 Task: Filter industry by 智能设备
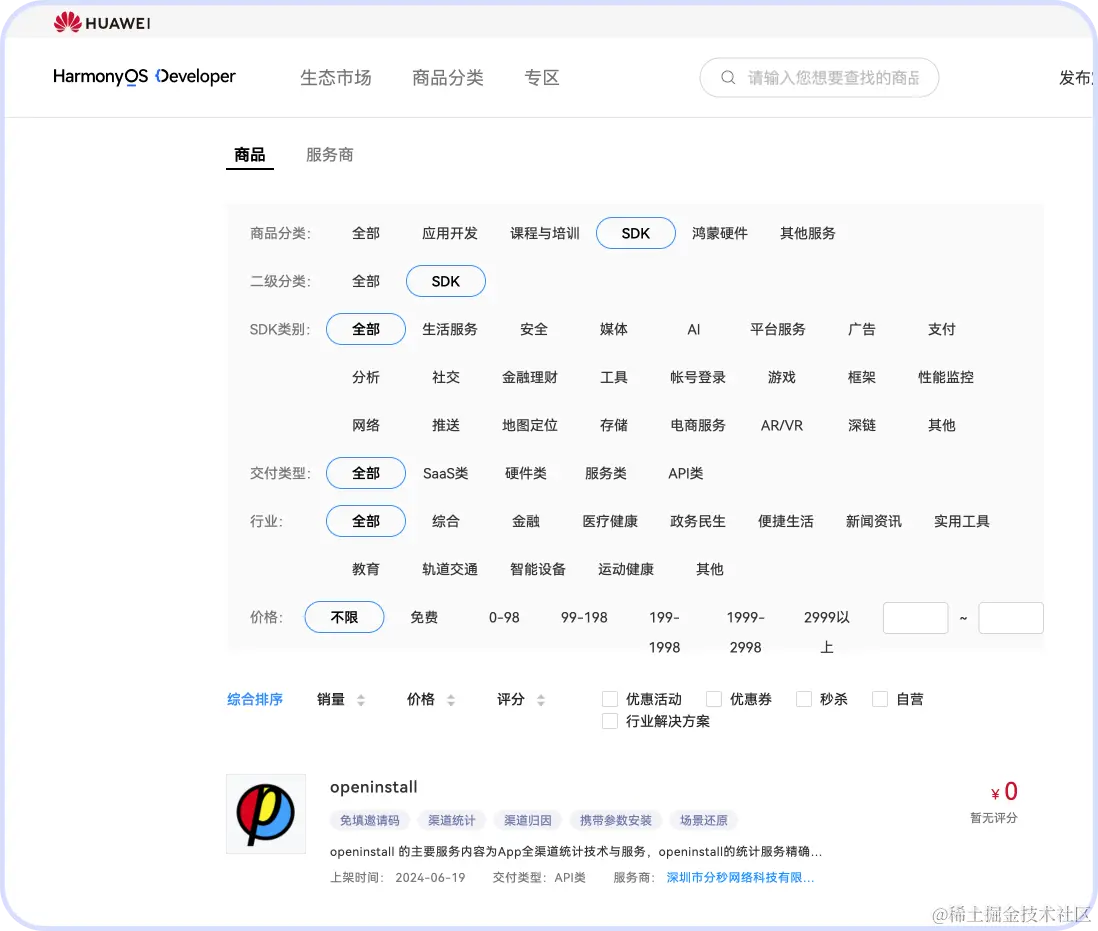point(538,569)
